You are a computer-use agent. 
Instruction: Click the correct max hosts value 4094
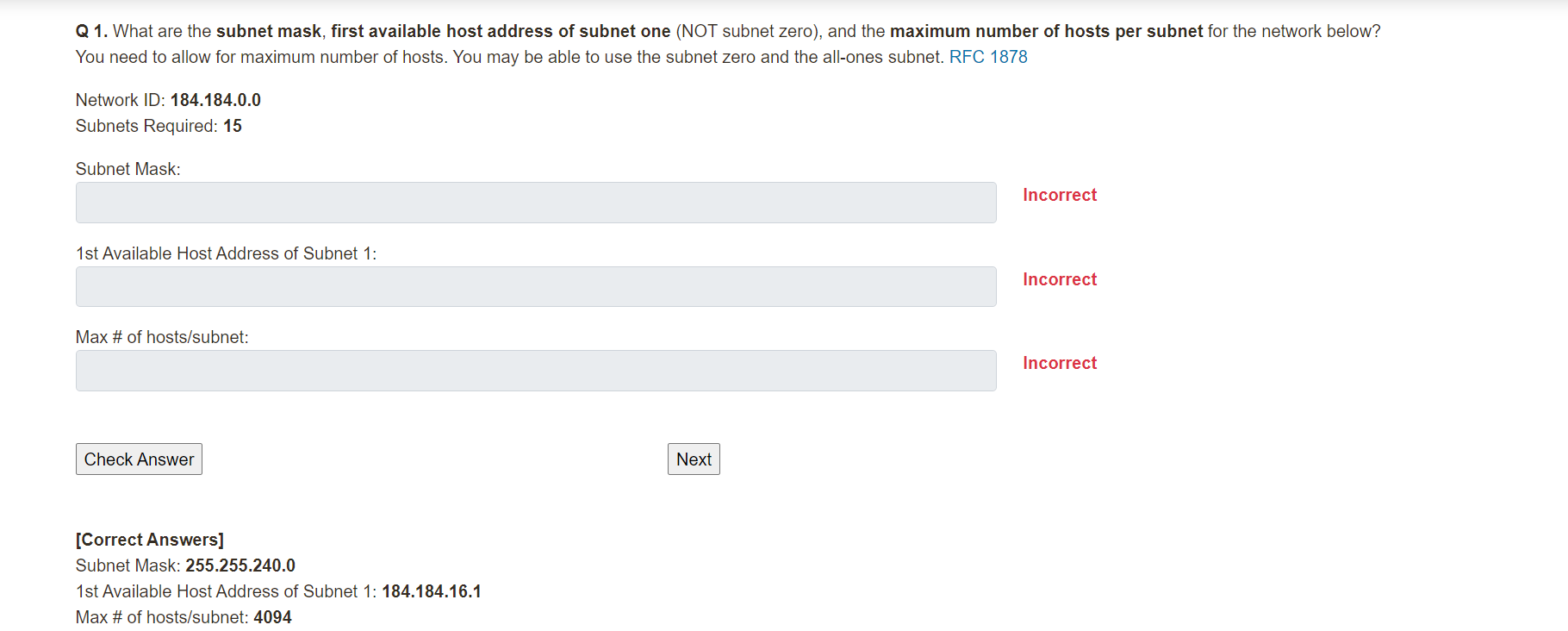coord(272,617)
